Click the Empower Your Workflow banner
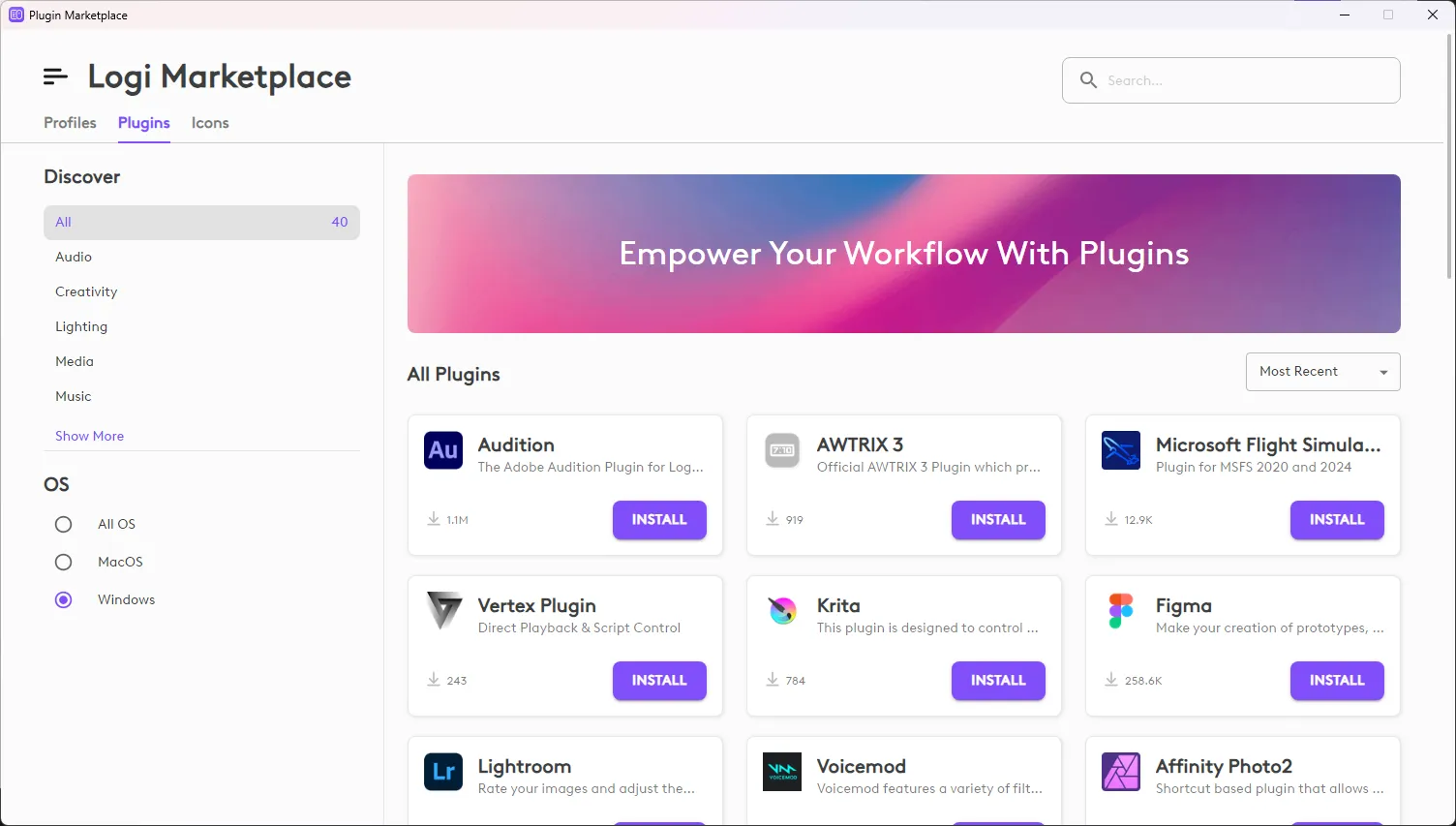 (x=904, y=254)
